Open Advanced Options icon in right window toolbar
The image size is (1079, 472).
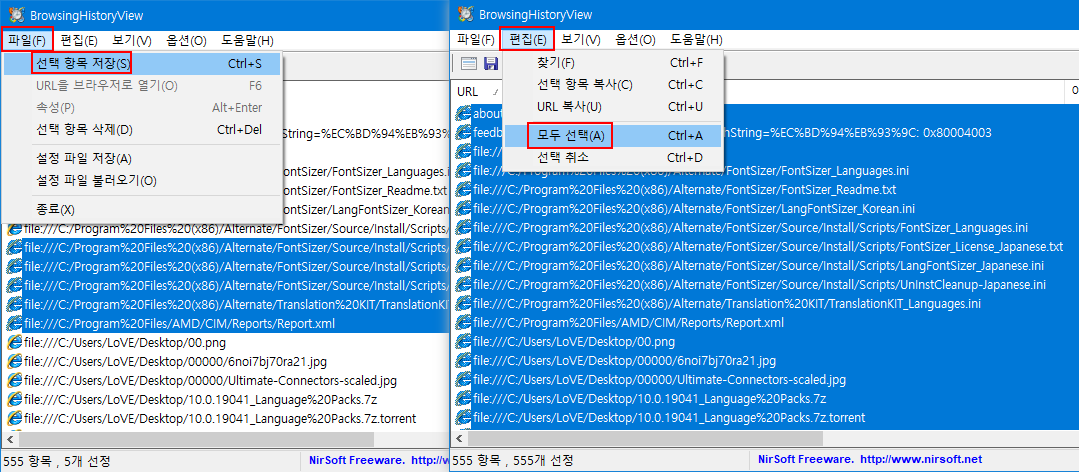pyautogui.click(x=469, y=64)
